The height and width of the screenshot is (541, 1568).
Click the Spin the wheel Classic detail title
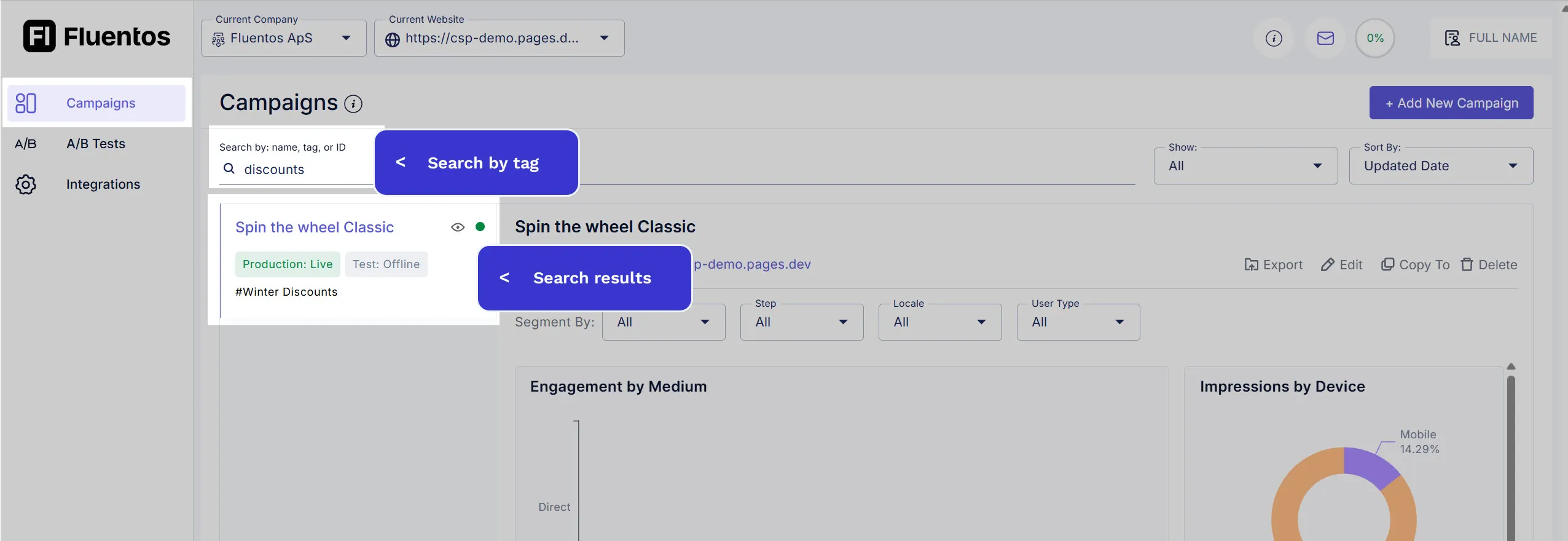605,226
